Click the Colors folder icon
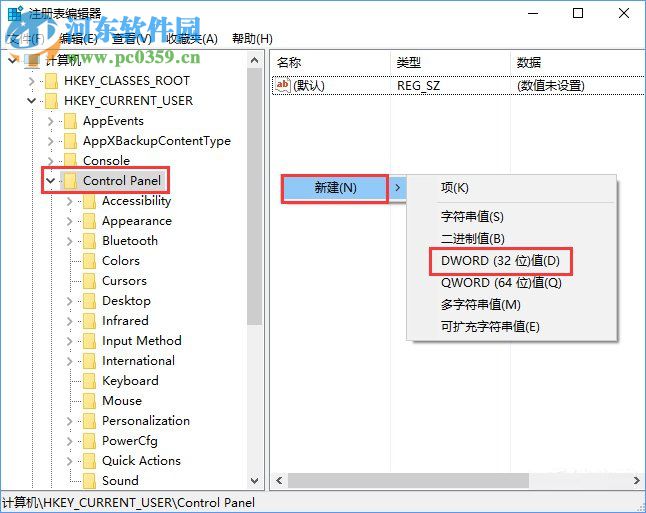646x513 pixels. pos(89,261)
